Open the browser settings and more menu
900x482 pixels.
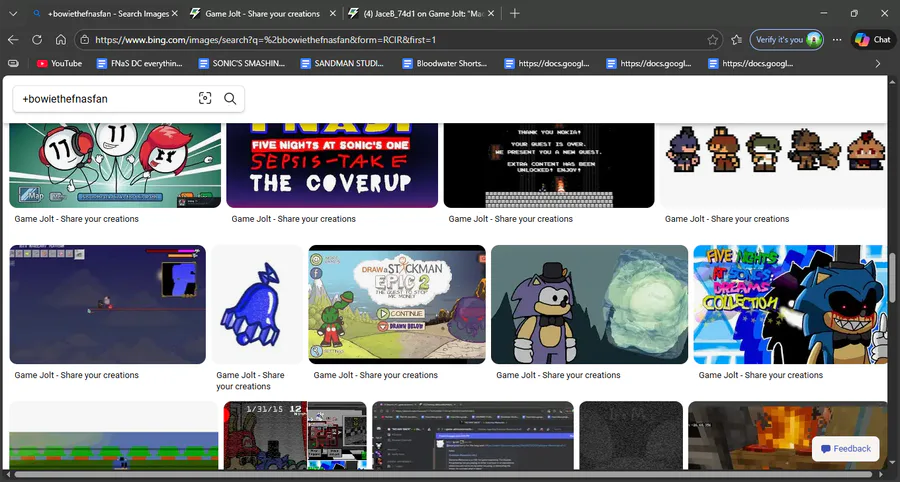pos(837,40)
